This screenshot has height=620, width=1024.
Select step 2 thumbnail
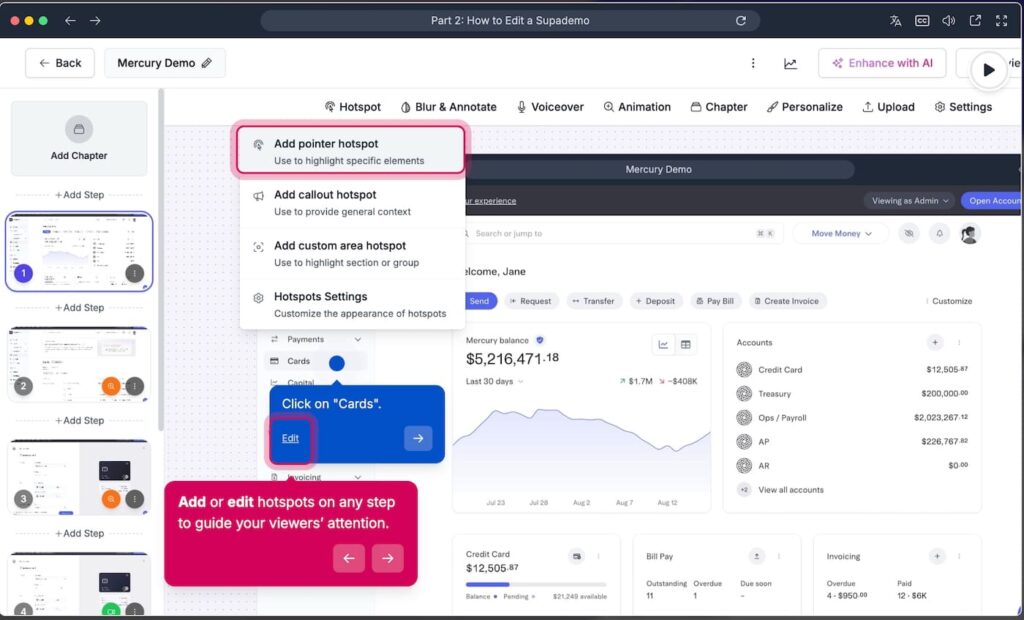pyautogui.click(x=79, y=365)
